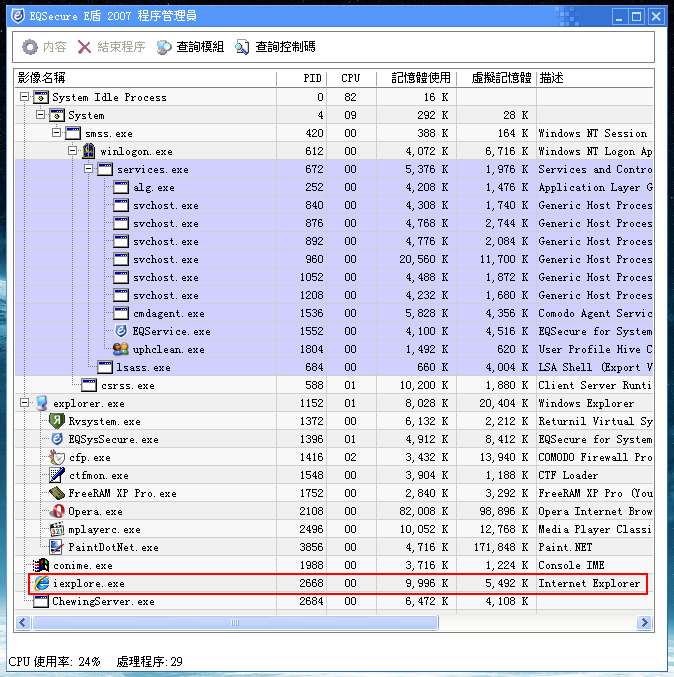Open 查詢控制碼 from the toolbar

pyautogui.click(x=275, y=47)
